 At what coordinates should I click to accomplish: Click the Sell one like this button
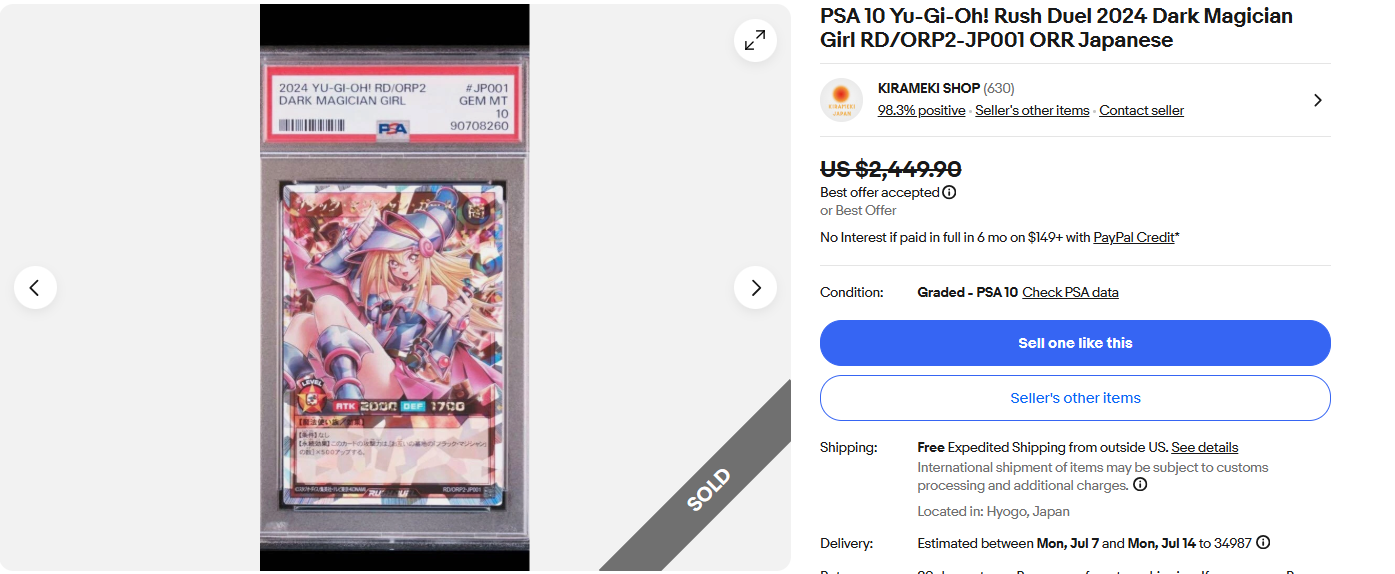pos(1075,343)
